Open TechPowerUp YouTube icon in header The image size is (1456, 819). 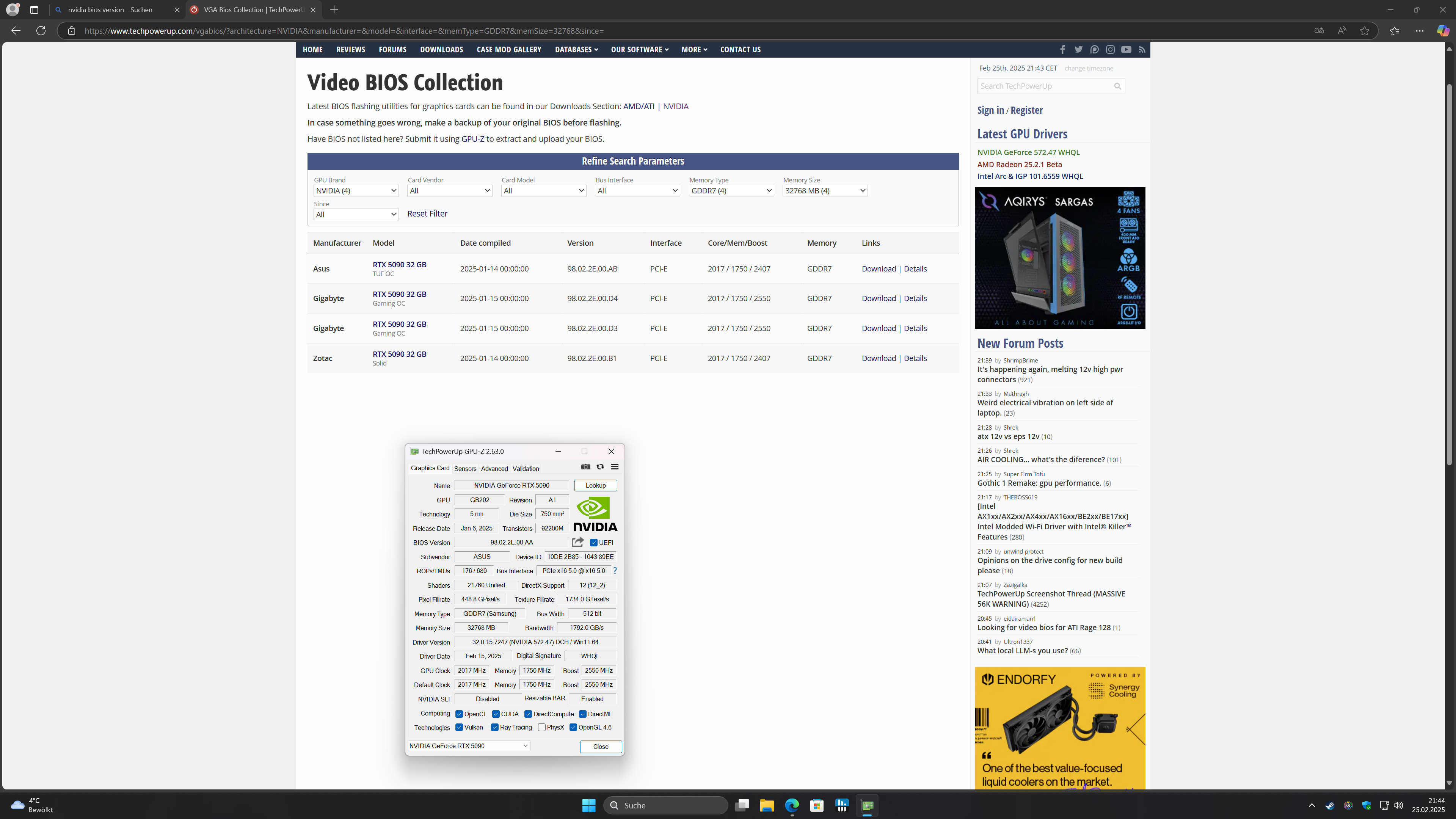click(1126, 50)
